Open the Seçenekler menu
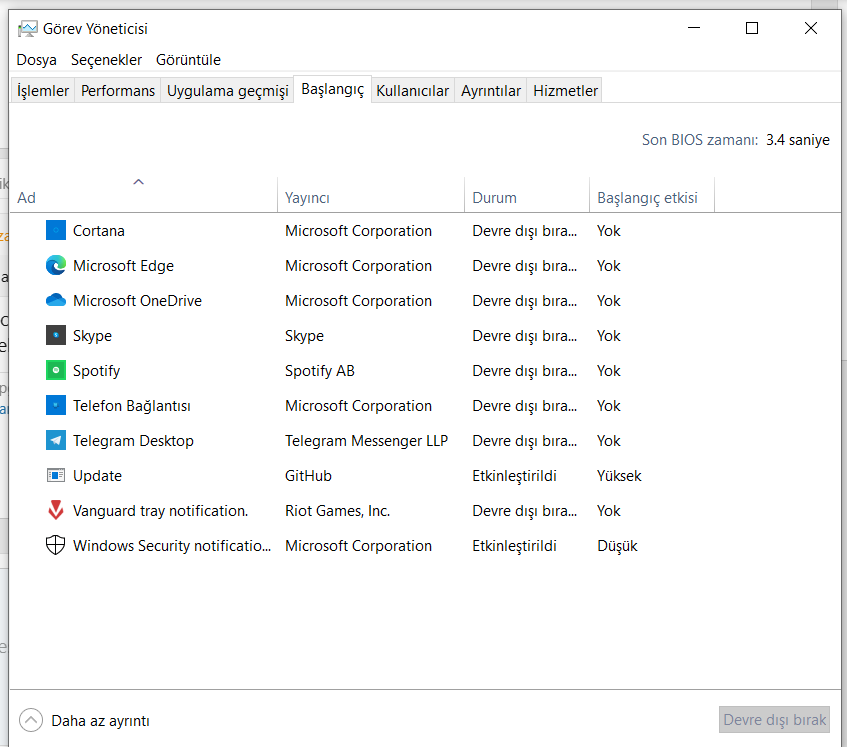The image size is (847, 747). 106,60
